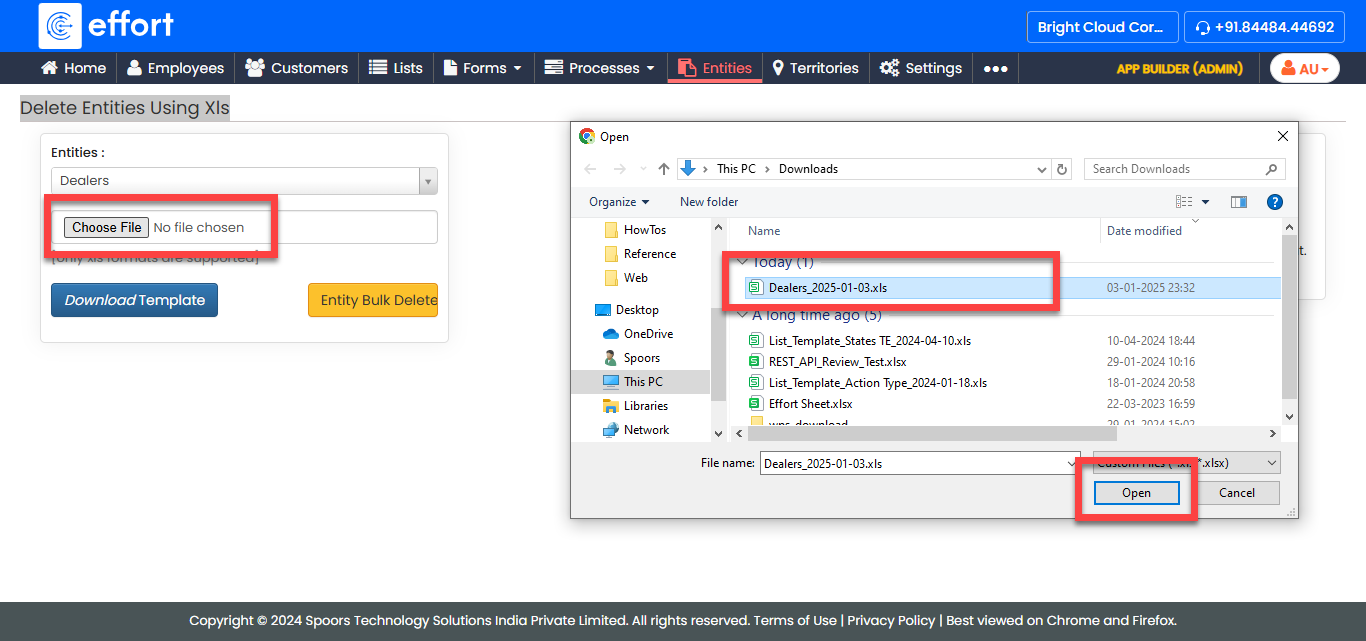This screenshot has height=641, width=1366.
Task: Select OneDrive in navigation pane
Action: (x=647, y=334)
